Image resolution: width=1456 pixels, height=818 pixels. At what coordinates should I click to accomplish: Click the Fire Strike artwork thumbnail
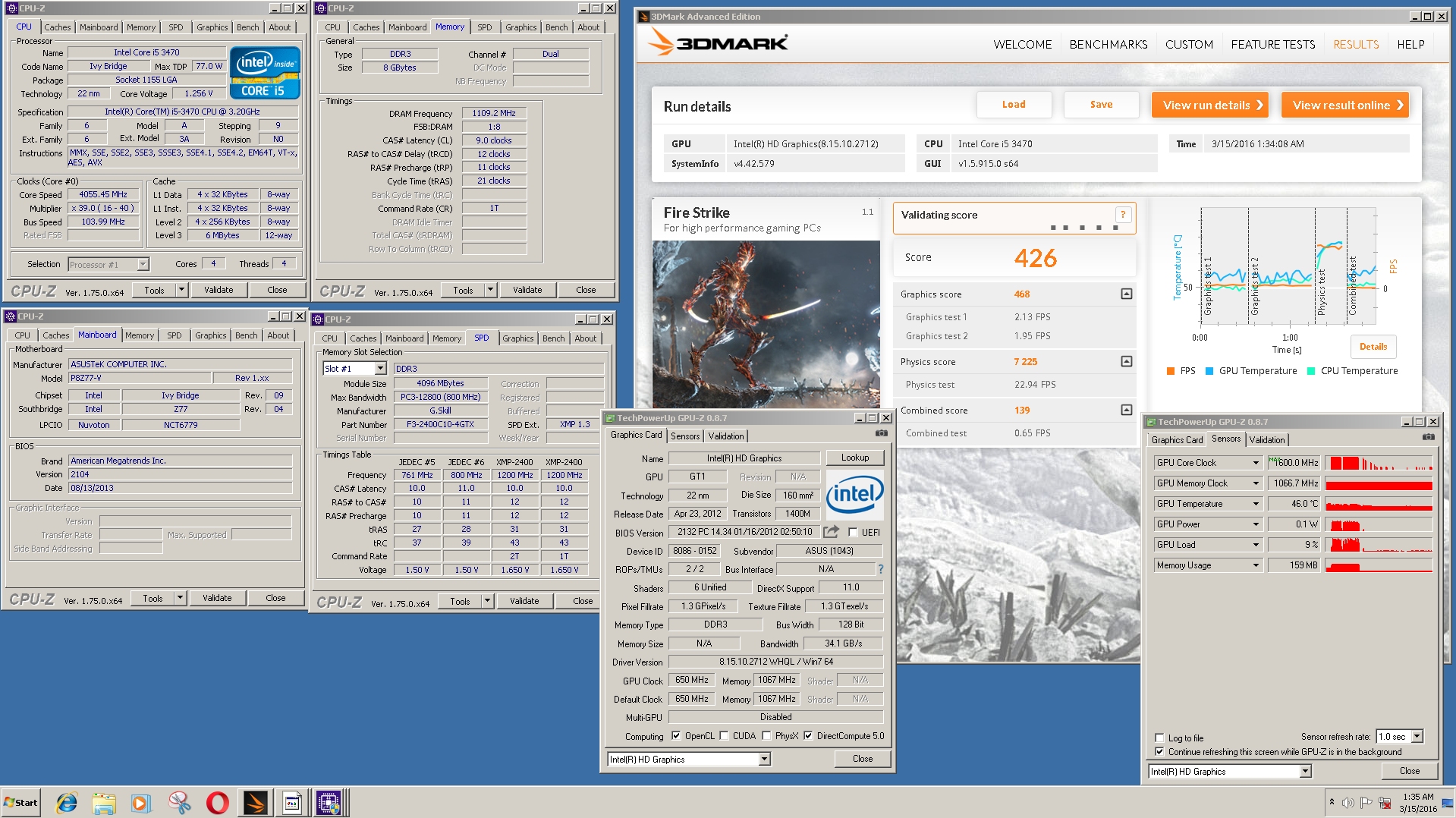(x=766, y=325)
